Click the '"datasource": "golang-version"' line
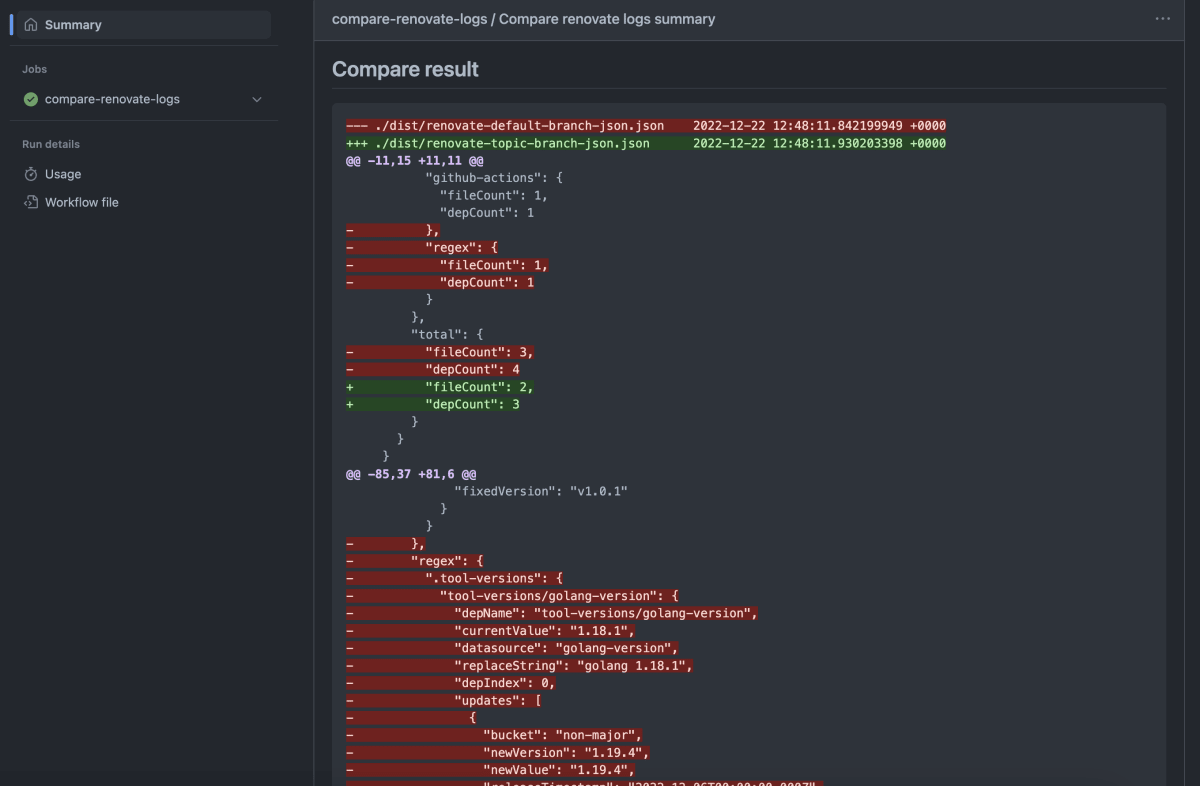 pos(512,648)
